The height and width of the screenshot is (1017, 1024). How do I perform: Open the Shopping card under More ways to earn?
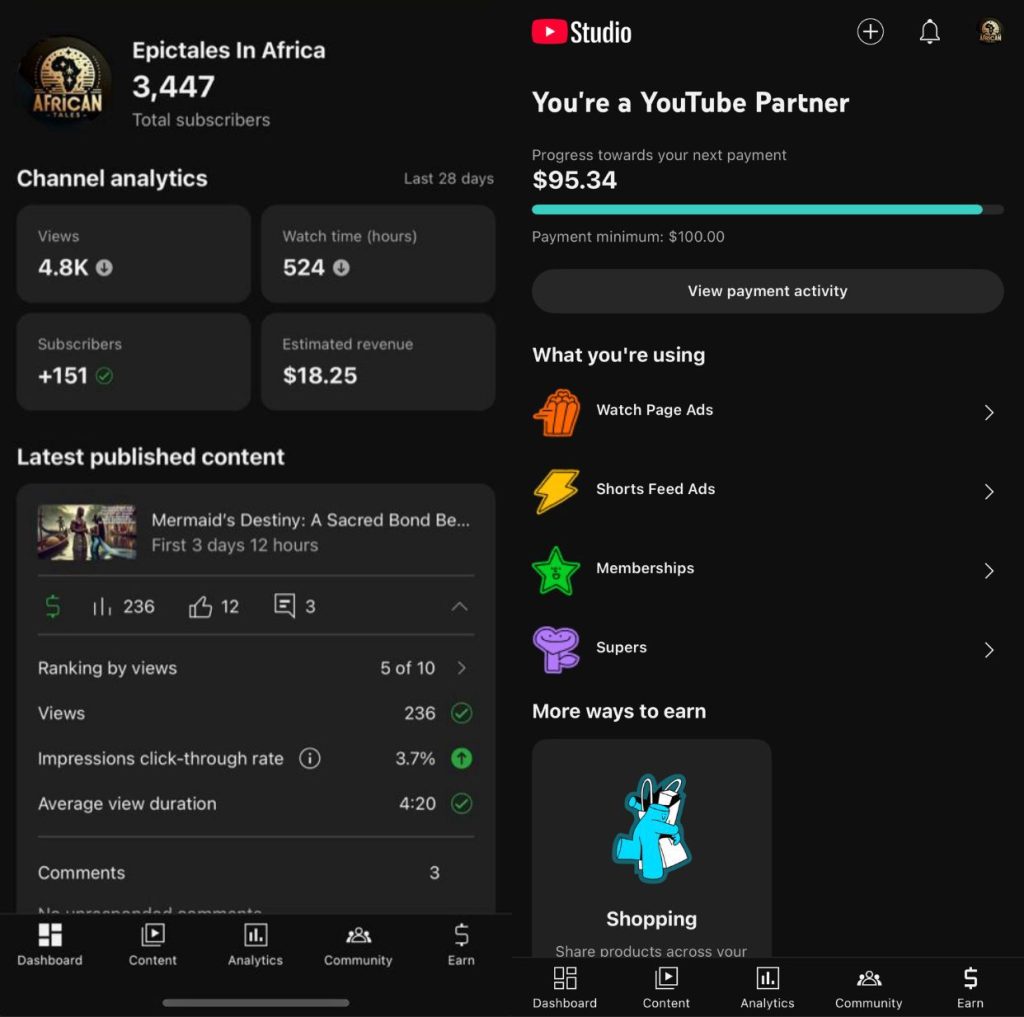(651, 848)
